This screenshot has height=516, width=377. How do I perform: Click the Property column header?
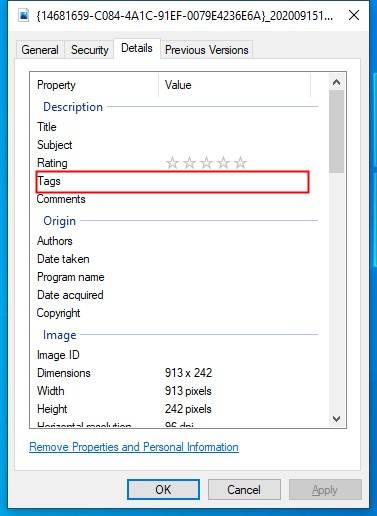[94, 85]
